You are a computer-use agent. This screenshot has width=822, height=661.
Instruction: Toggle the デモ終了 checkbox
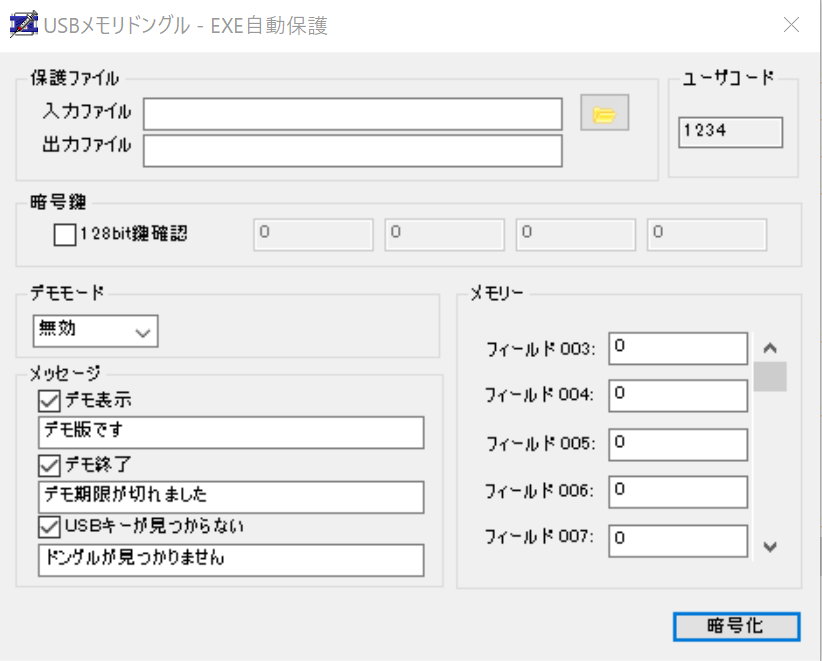tap(49, 465)
